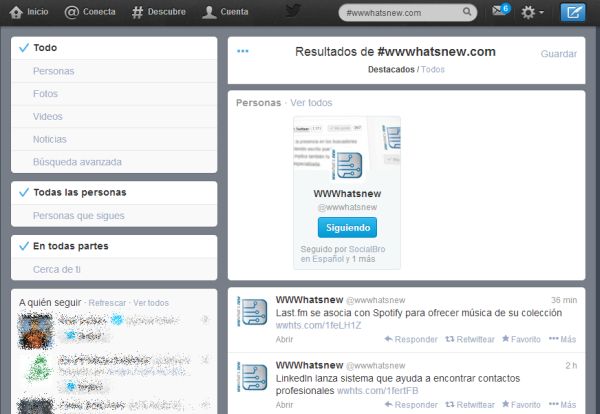Filter results by Fotos
Viewport: 600px width, 414px height.
coord(114,94)
